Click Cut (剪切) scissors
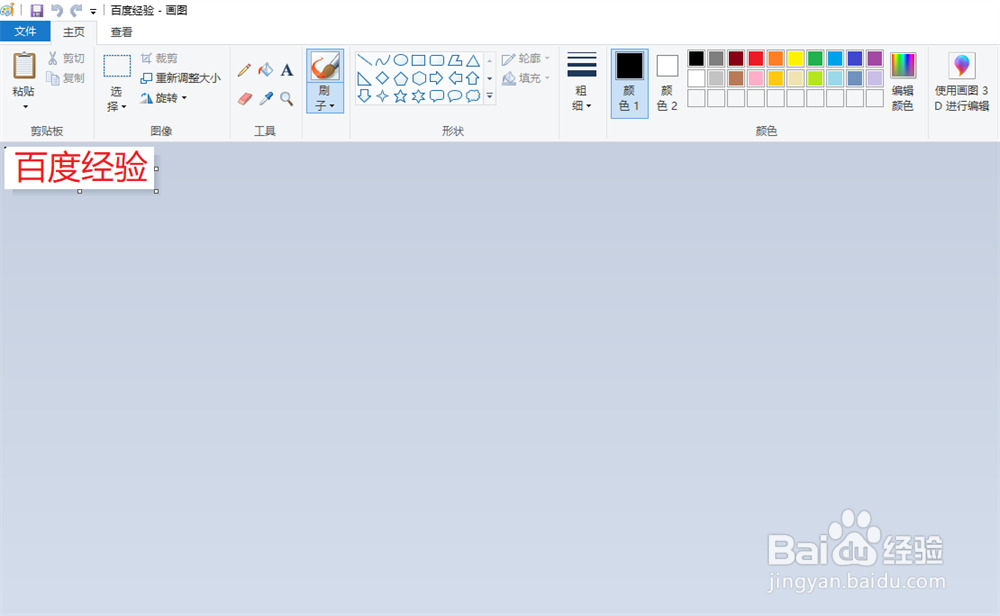This screenshot has width=1000, height=616. pyautogui.click(x=66, y=58)
